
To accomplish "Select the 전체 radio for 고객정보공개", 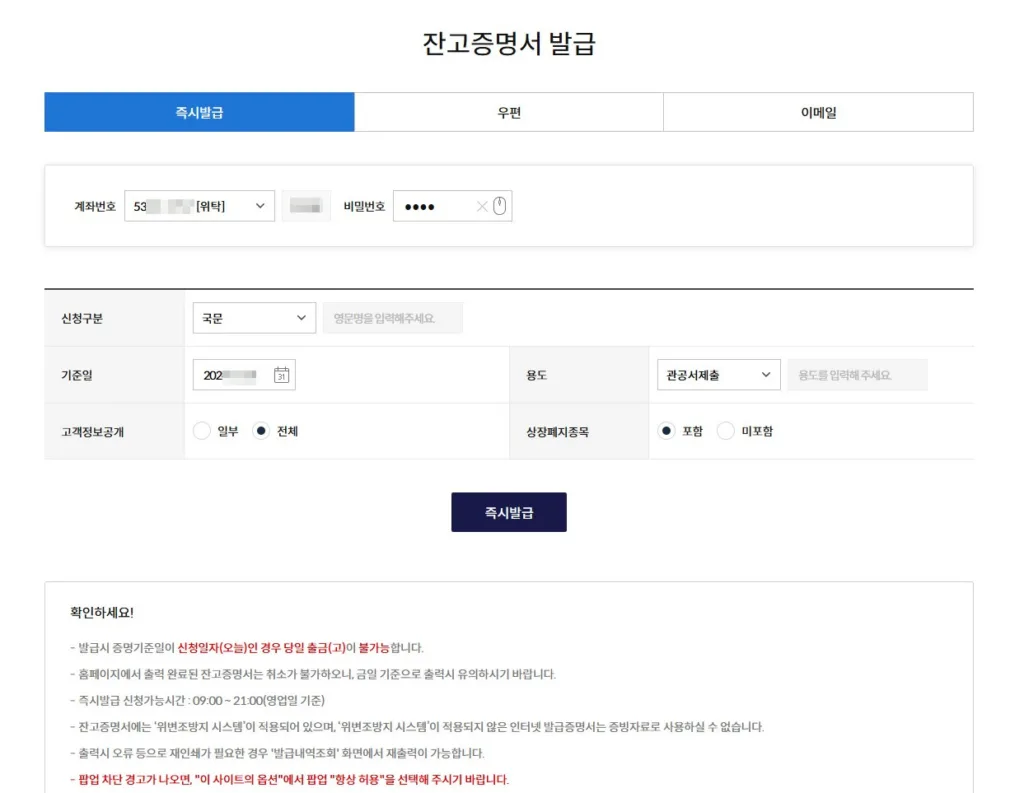I will pos(262,431).
